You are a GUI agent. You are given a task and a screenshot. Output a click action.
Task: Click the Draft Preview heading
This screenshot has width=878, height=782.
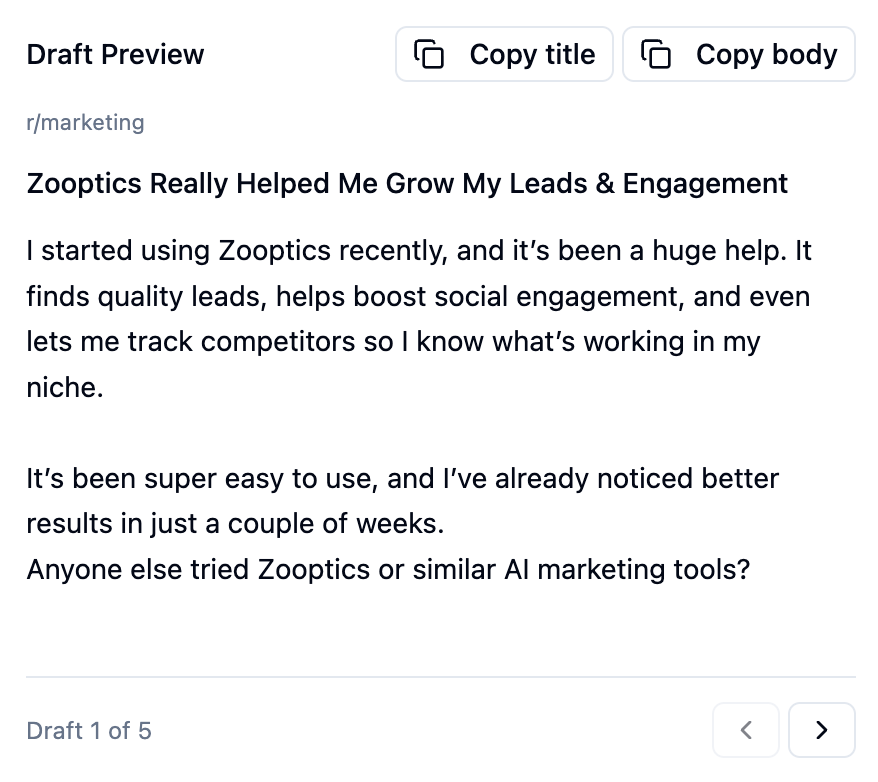tap(115, 54)
